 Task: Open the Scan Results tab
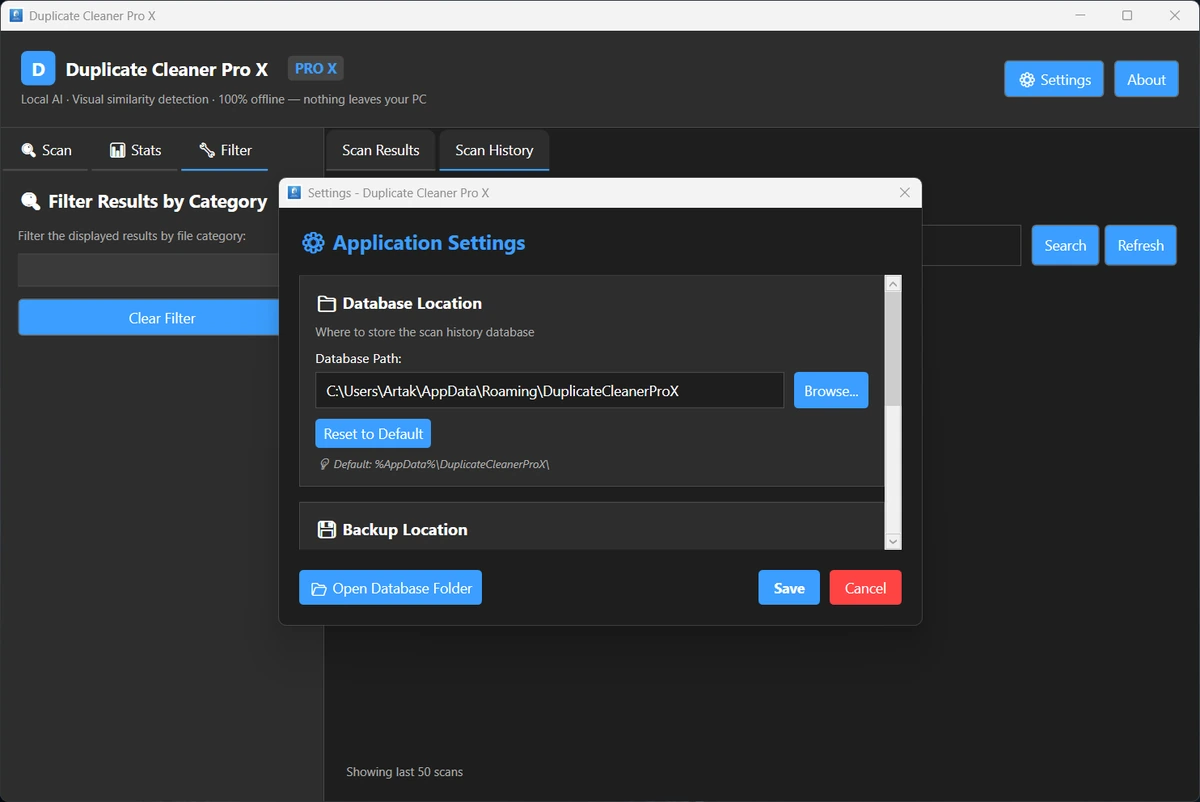[381, 150]
